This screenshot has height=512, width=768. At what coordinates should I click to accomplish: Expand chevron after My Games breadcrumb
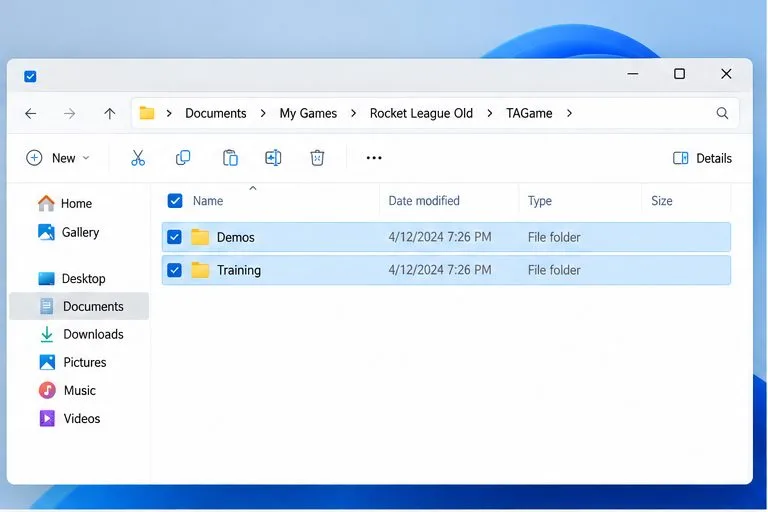(x=354, y=114)
